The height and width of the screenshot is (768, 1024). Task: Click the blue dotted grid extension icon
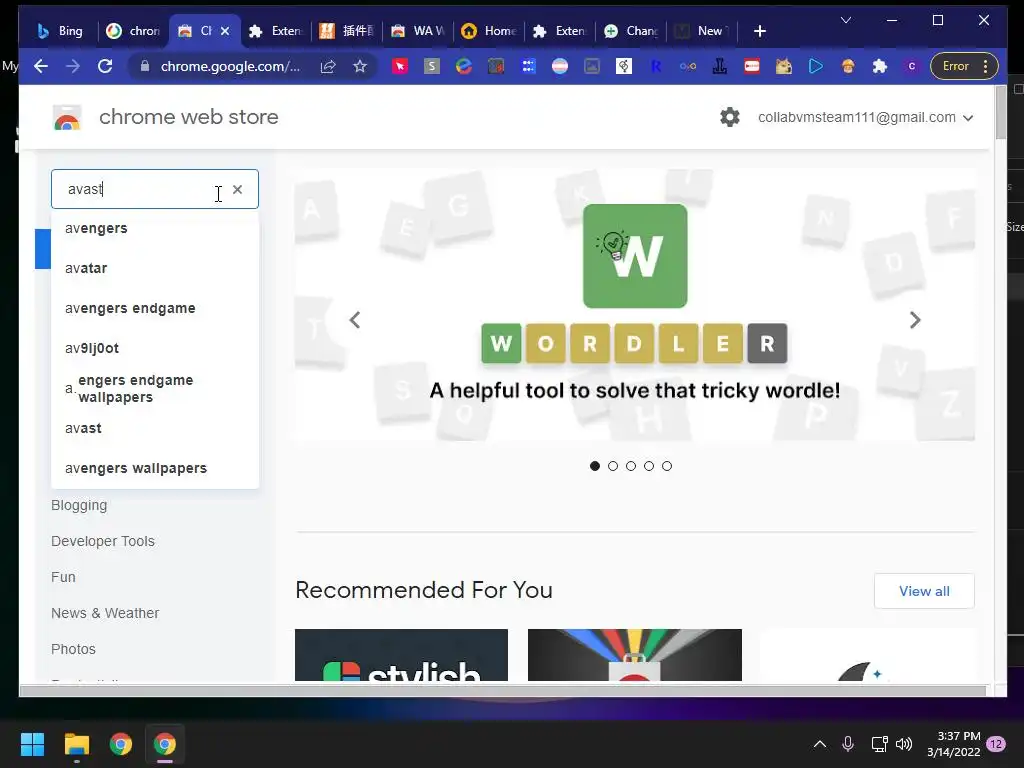point(528,66)
